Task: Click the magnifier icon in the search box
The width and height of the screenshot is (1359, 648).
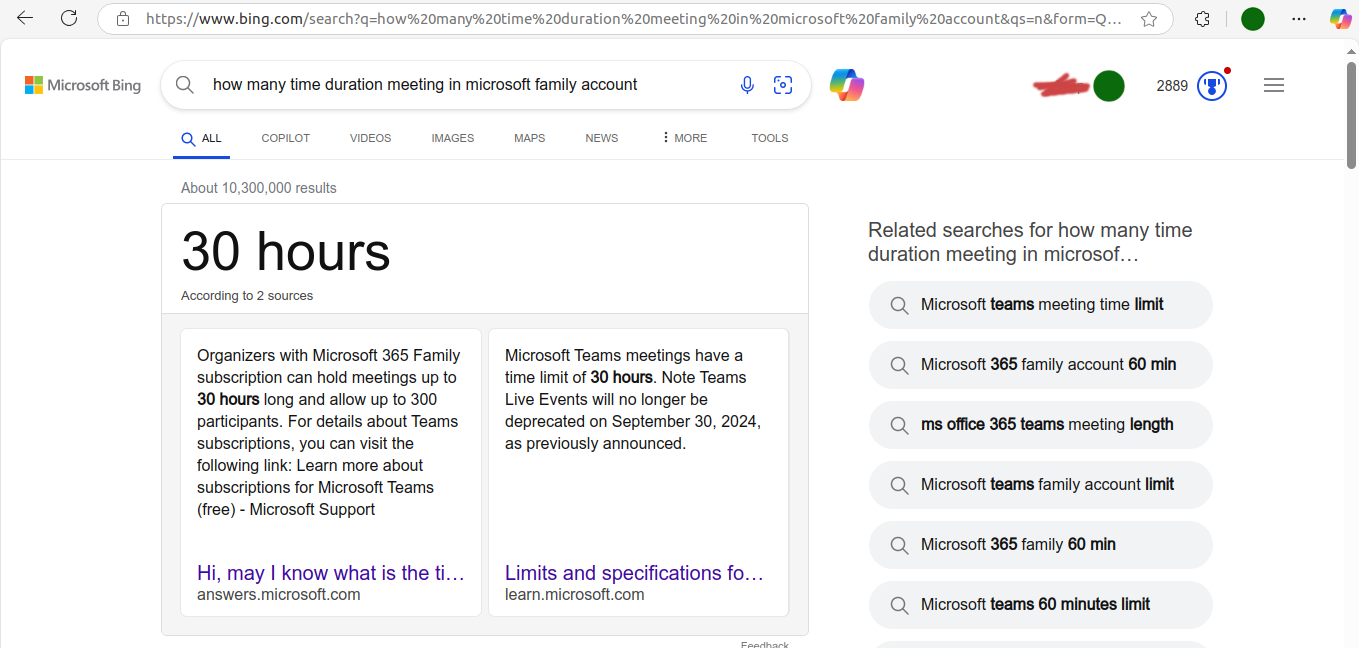Action: pos(185,85)
